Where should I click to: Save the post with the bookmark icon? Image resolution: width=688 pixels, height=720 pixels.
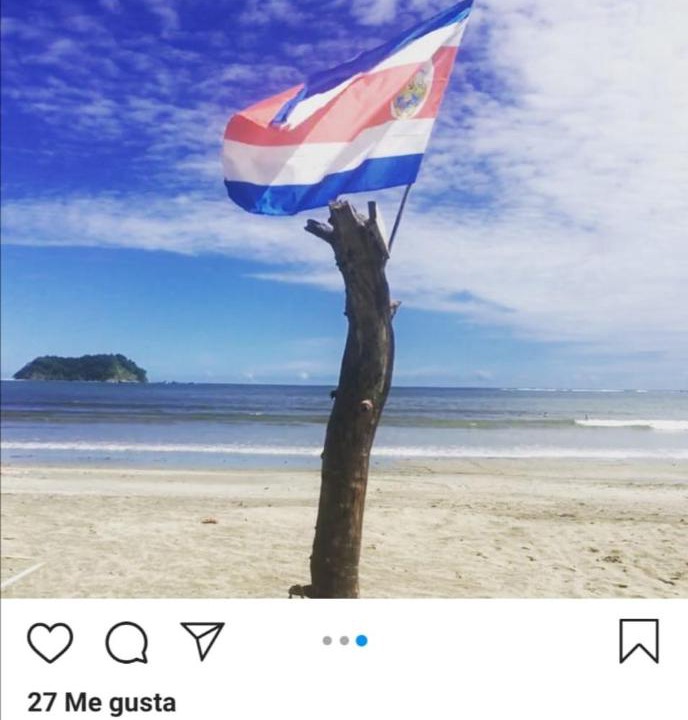coord(639,641)
